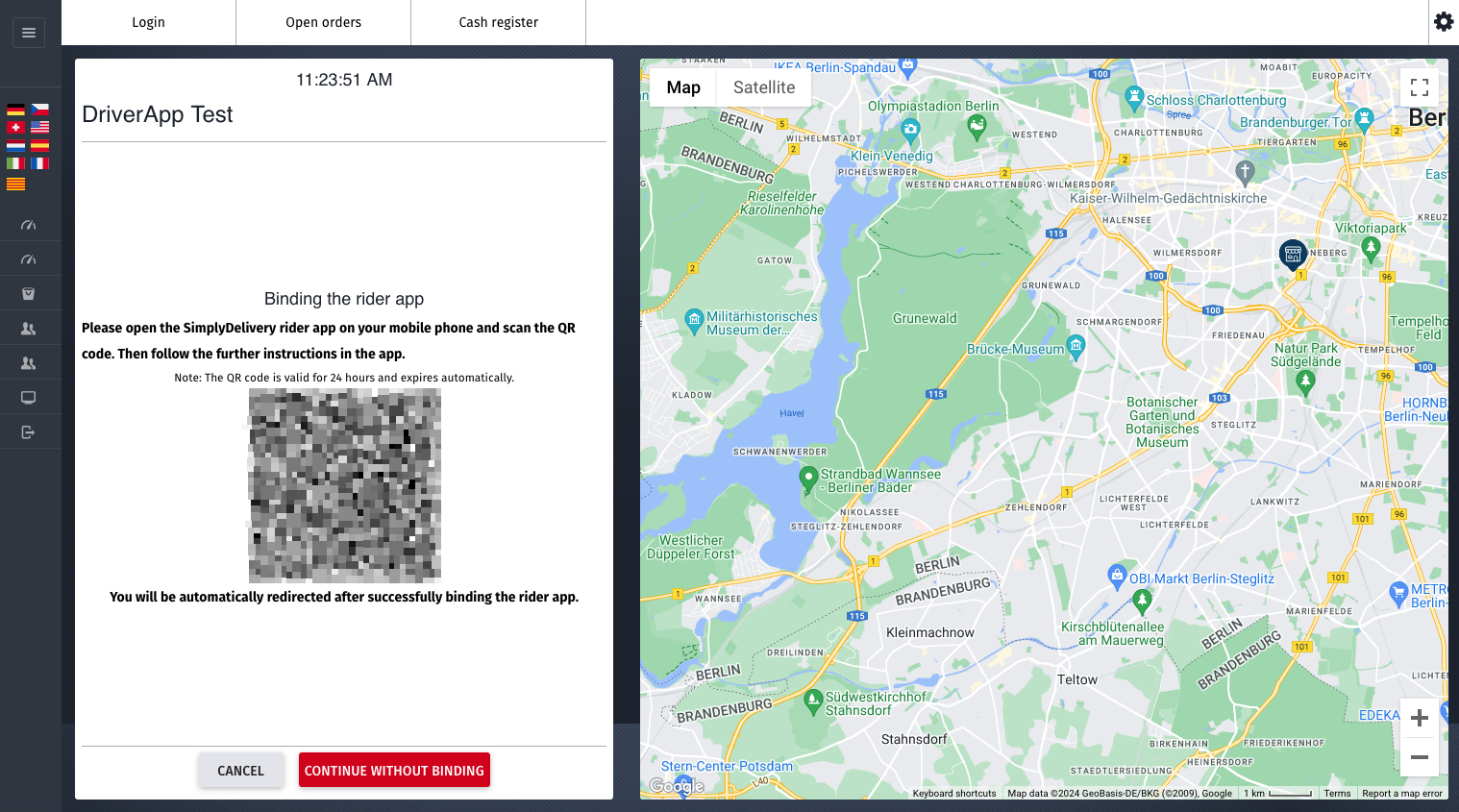Image resolution: width=1459 pixels, height=812 pixels.
Task: Click Report a map error link
Action: (1402, 794)
